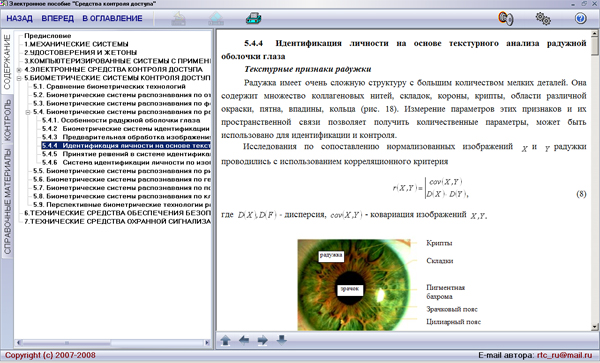The width and height of the screenshot is (600, 363).
Task: Select 6.ТЕХНИЧЕСКИЕ СРЕДСТВА ОБЕСПЕЧЕНИЯ chapter
Action: point(117,213)
